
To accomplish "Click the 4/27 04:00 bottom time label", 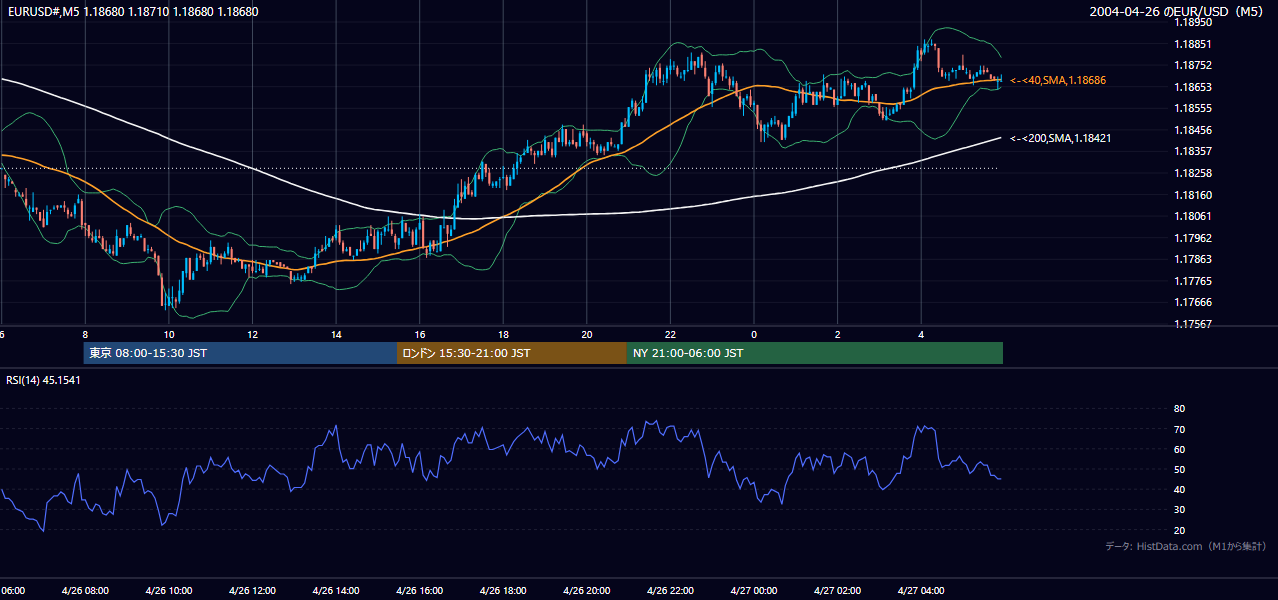I will click(921, 590).
